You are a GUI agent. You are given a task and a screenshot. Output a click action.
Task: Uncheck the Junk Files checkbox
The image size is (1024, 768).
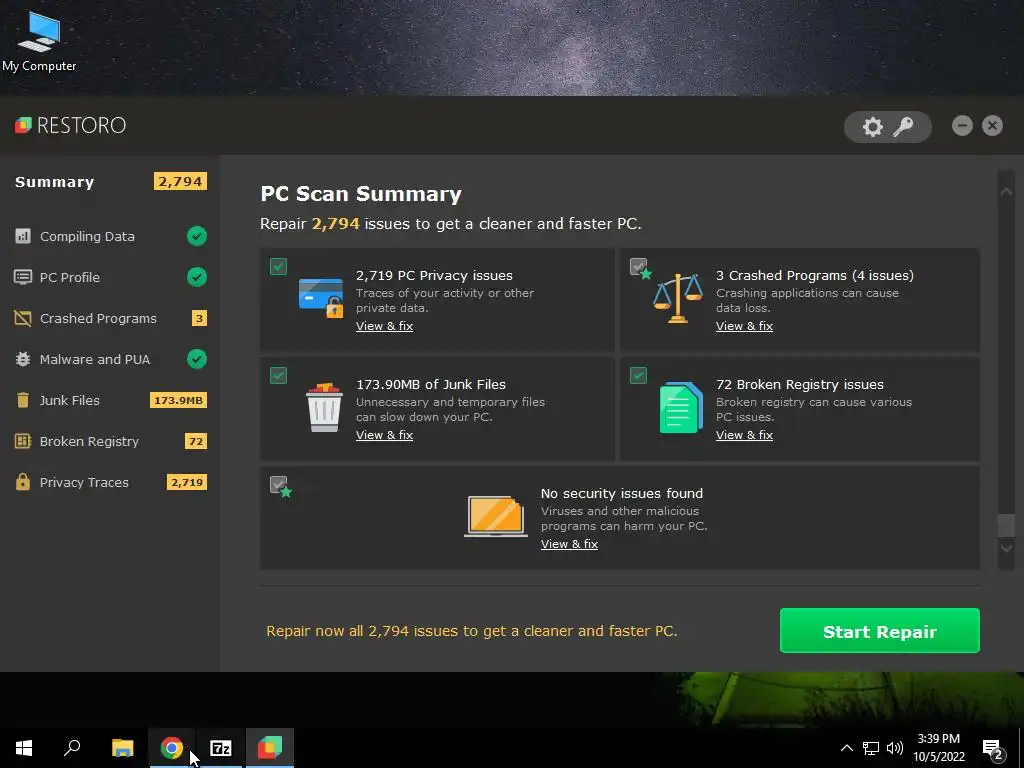tap(278, 376)
